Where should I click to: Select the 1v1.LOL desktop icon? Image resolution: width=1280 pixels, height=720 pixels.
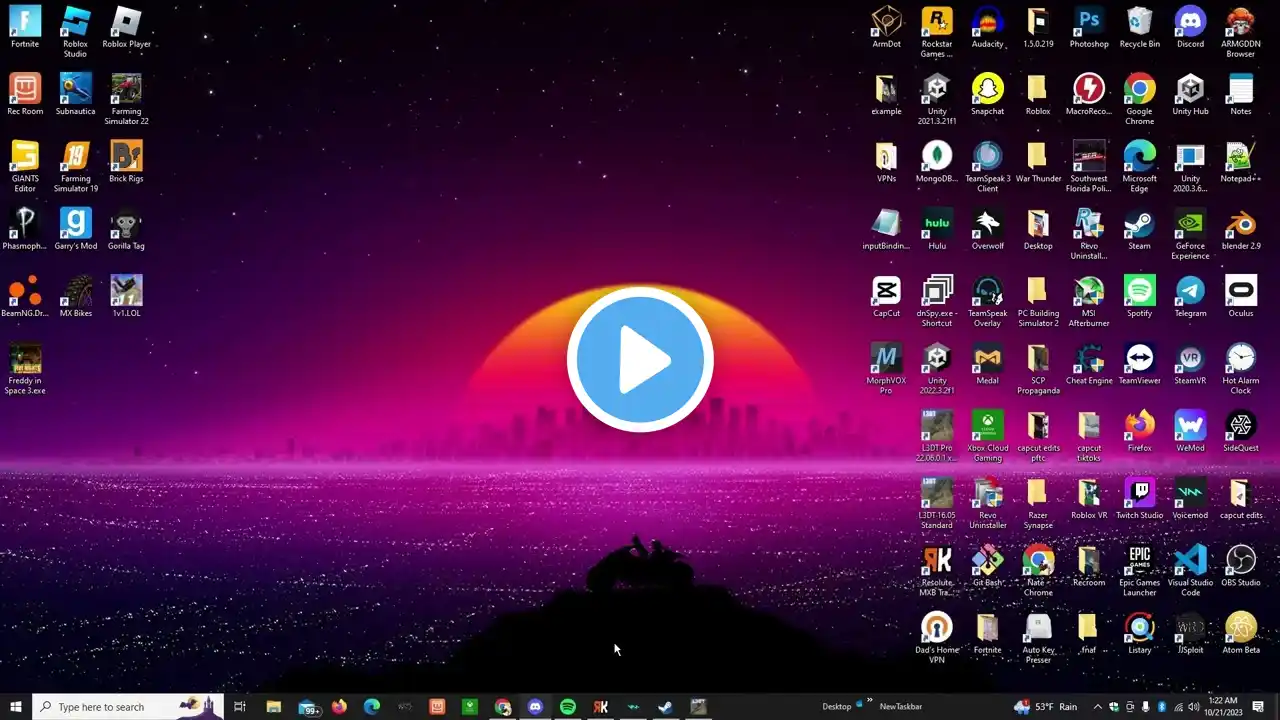pos(126,295)
